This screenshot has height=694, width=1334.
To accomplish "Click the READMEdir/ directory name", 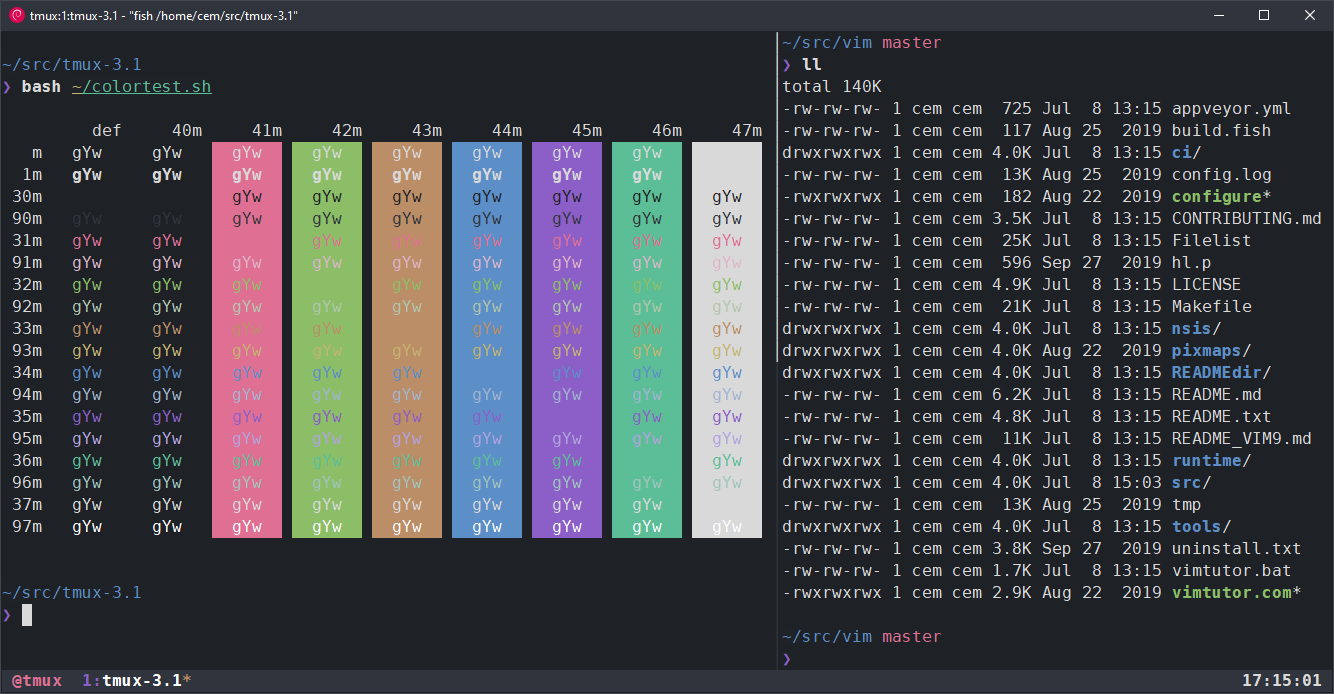I will [x=1221, y=373].
